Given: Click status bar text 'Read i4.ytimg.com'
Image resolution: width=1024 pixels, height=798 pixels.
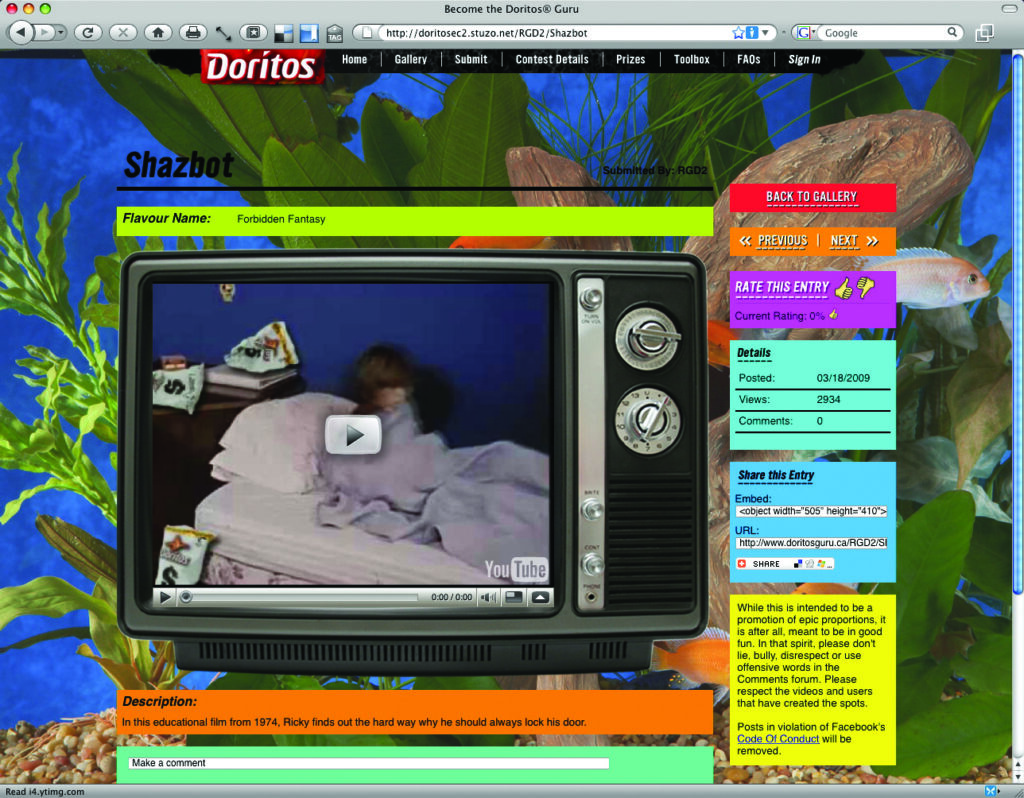Looking at the screenshot, I should pos(45,791).
